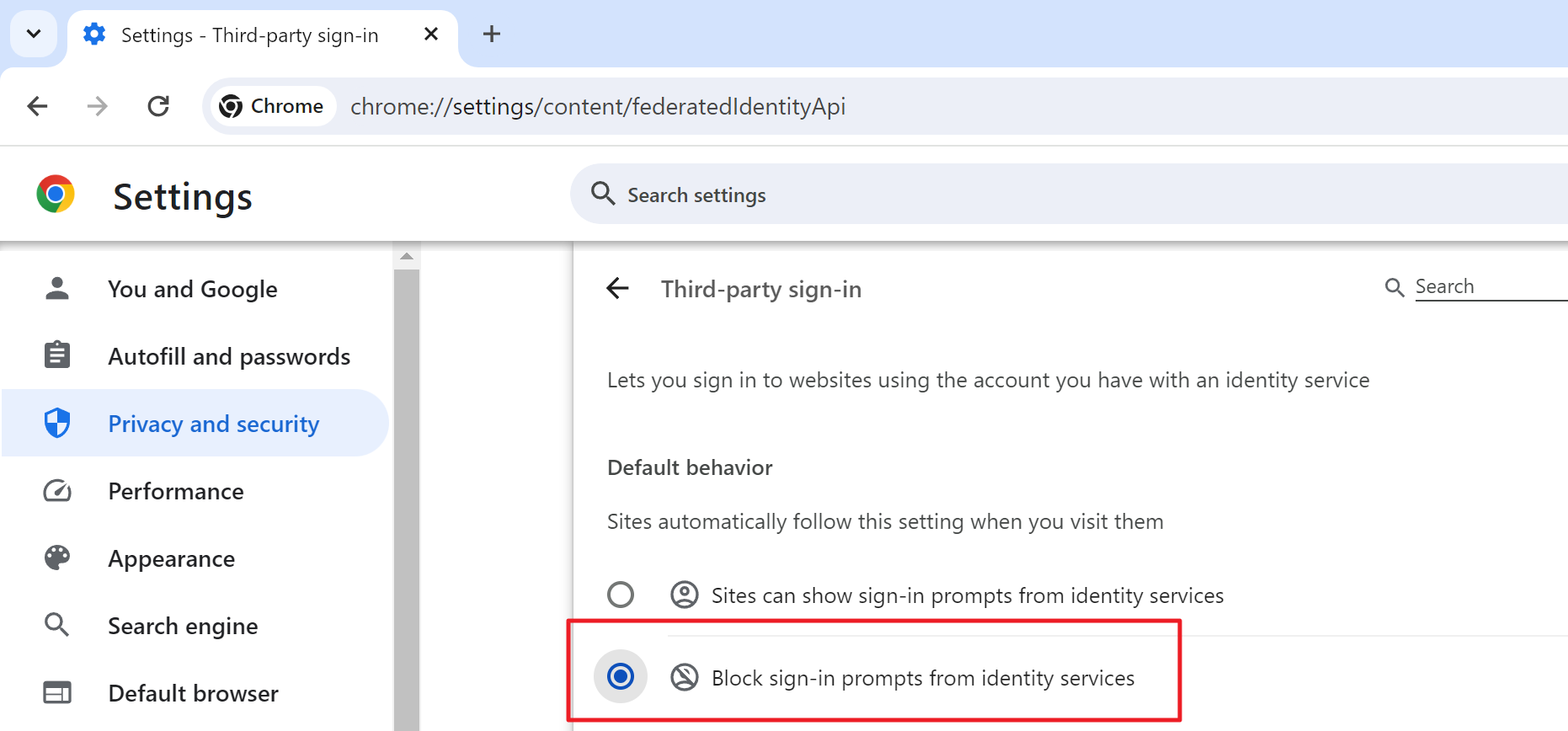
Task: Open the tab search chevron
Action: click(34, 34)
